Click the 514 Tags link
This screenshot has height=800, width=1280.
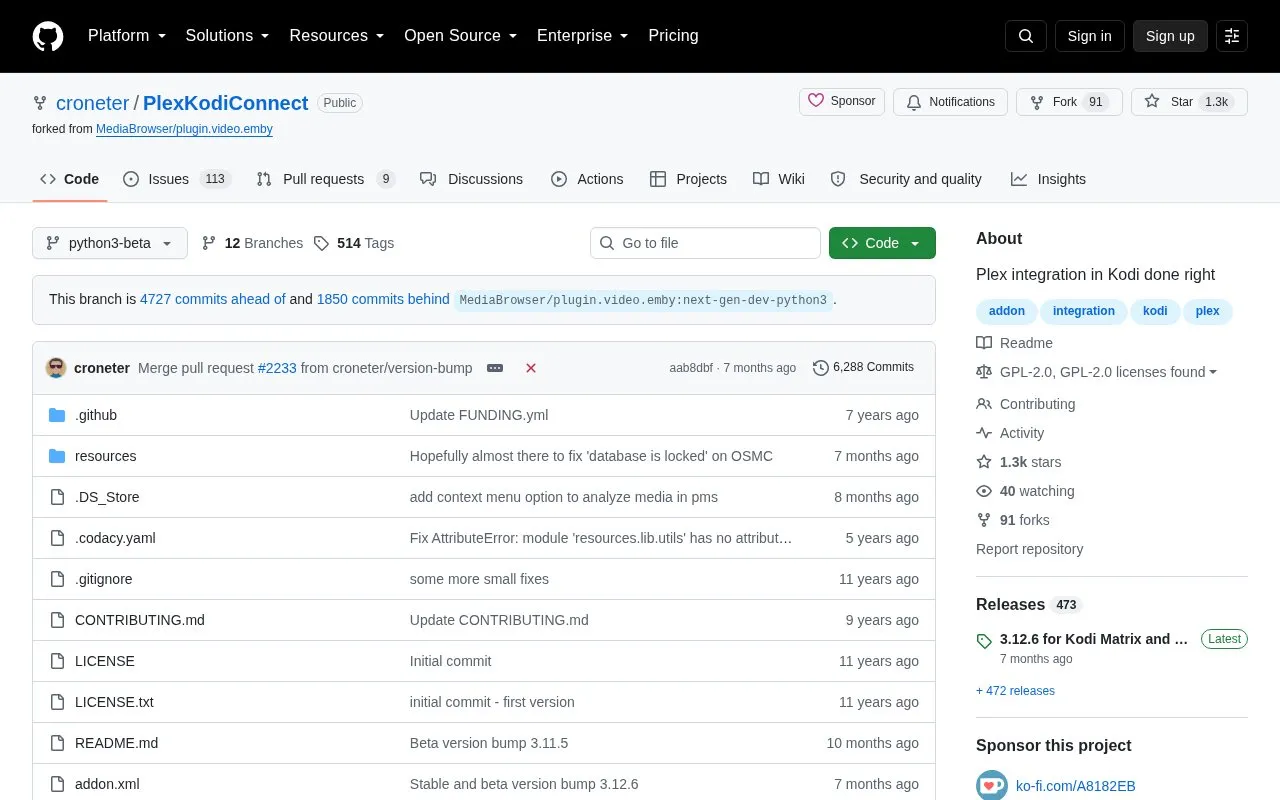(353, 243)
